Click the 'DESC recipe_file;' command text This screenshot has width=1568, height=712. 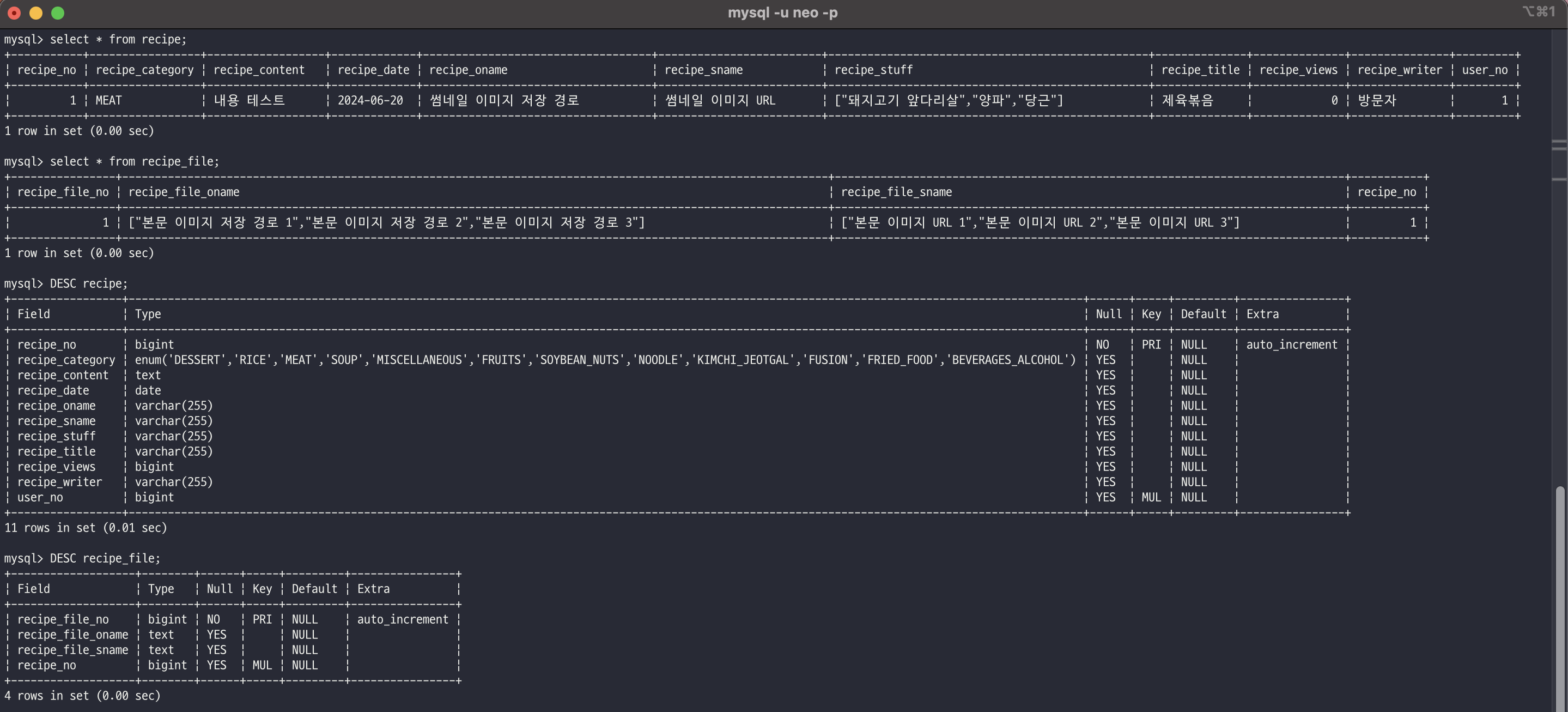point(105,558)
